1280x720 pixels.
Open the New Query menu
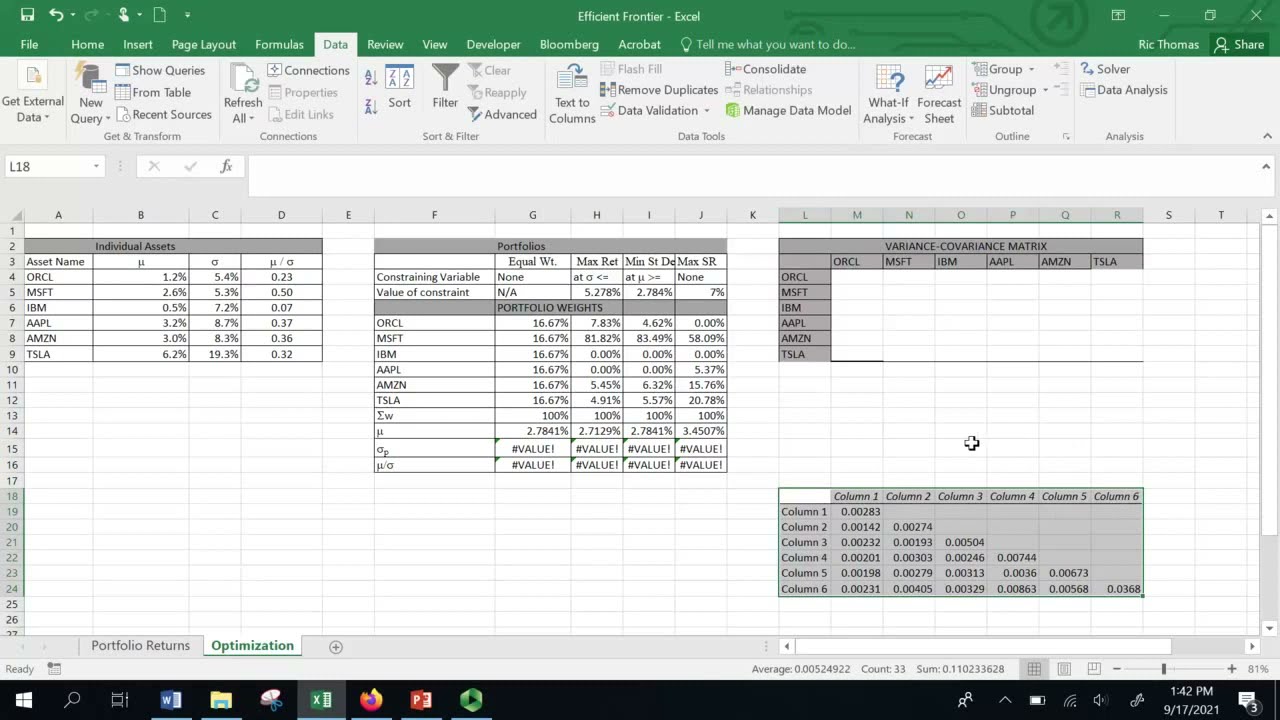[x=90, y=96]
